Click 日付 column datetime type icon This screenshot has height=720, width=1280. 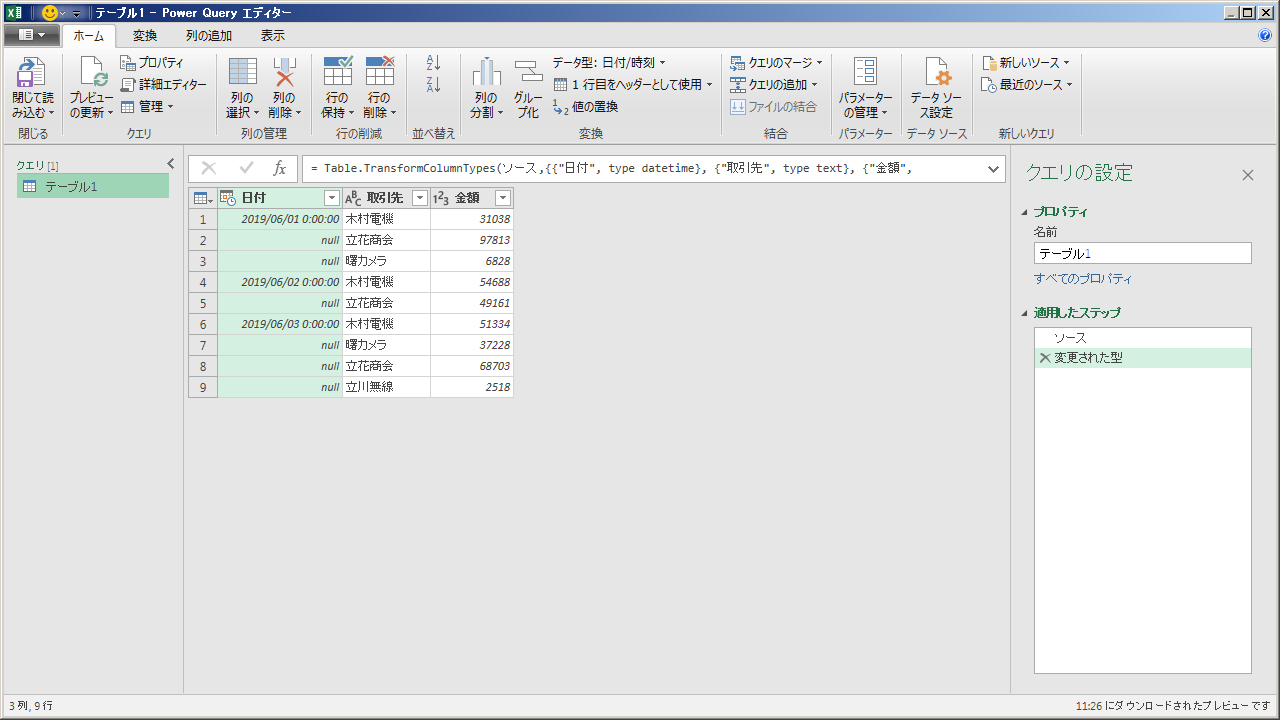pos(228,198)
